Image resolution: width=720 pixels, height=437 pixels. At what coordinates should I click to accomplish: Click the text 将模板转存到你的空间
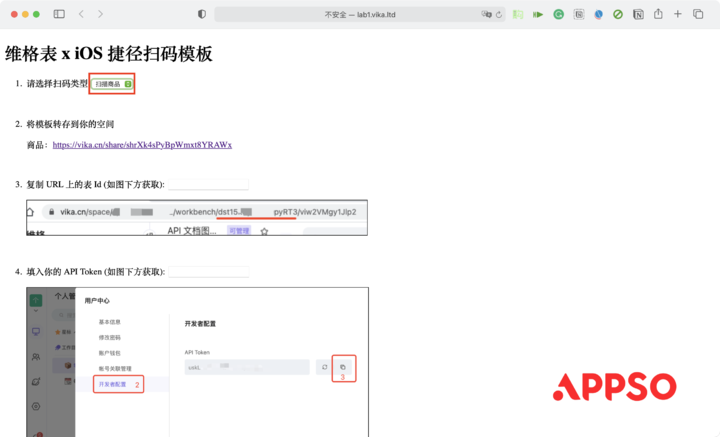[70, 124]
